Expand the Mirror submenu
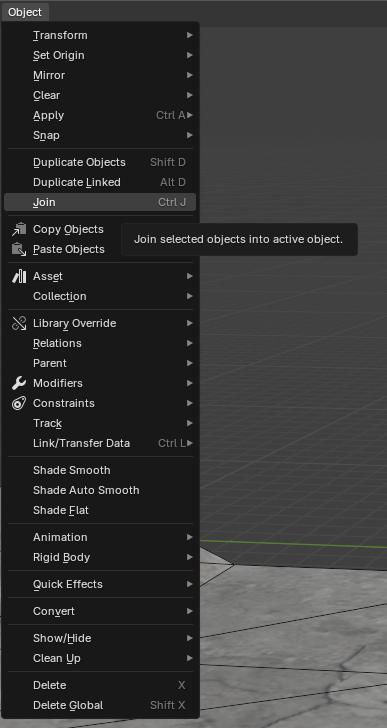The width and height of the screenshot is (387, 728). click(100, 75)
